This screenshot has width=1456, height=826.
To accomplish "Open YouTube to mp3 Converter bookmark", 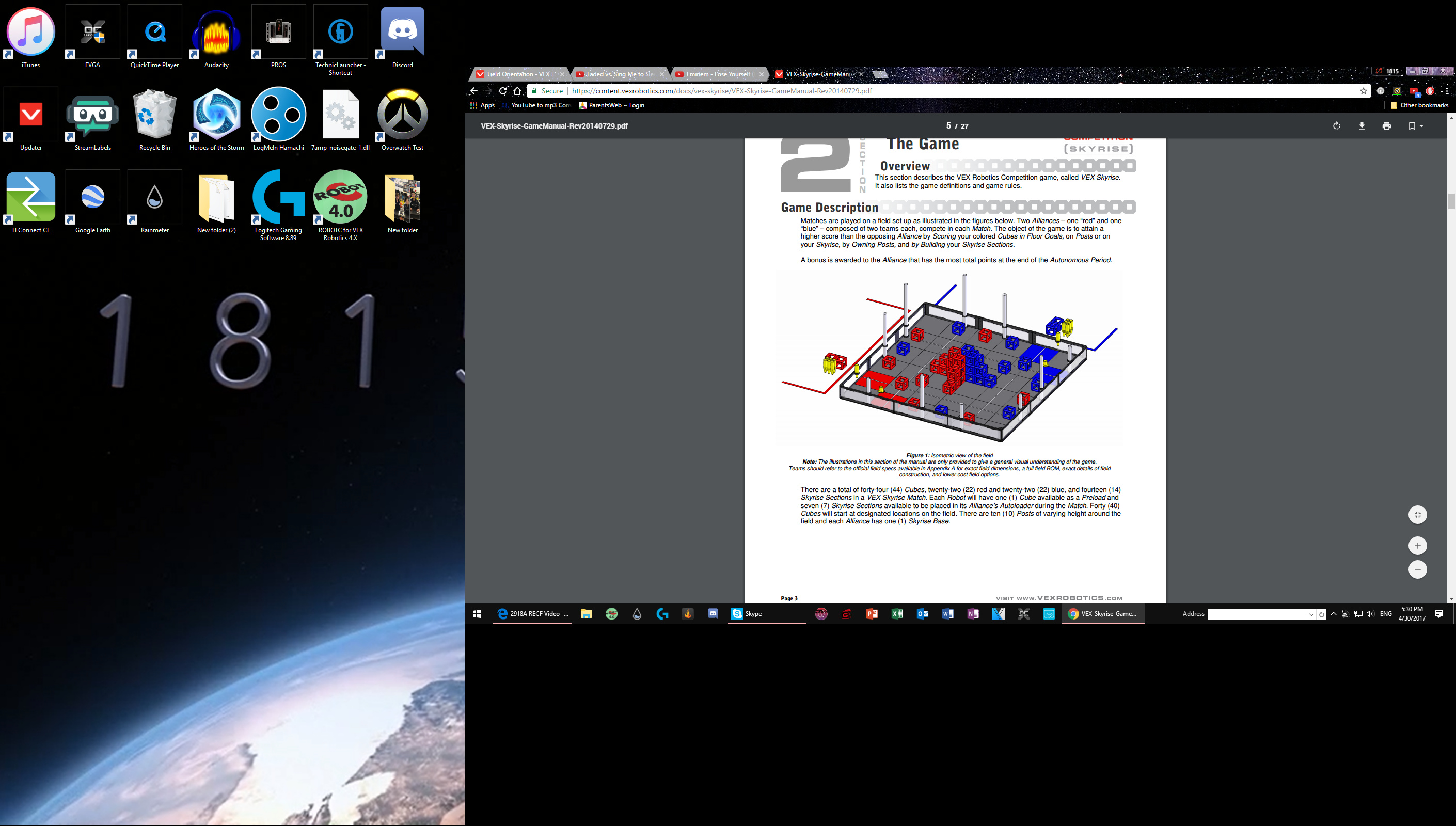I will pos(535,105).
